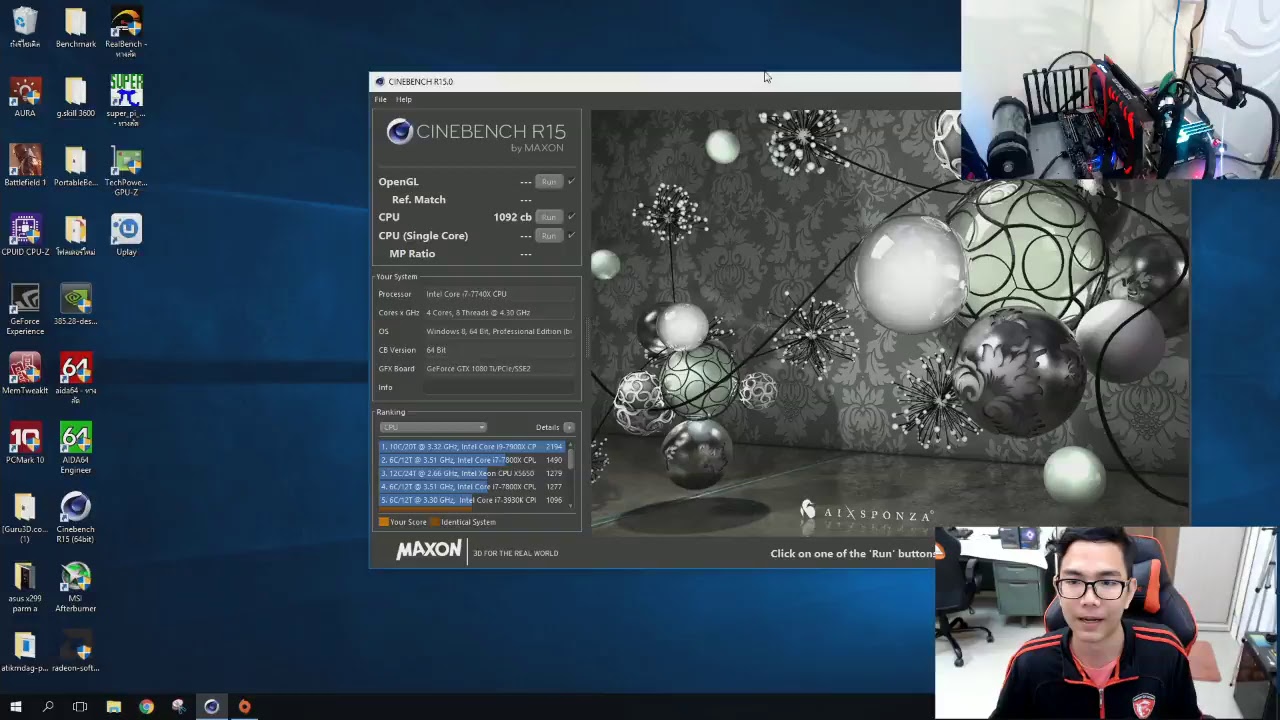Open the File menu in Cinebench
The width and height of the screenshot is (1280, 720).
(x=380, y=99)
